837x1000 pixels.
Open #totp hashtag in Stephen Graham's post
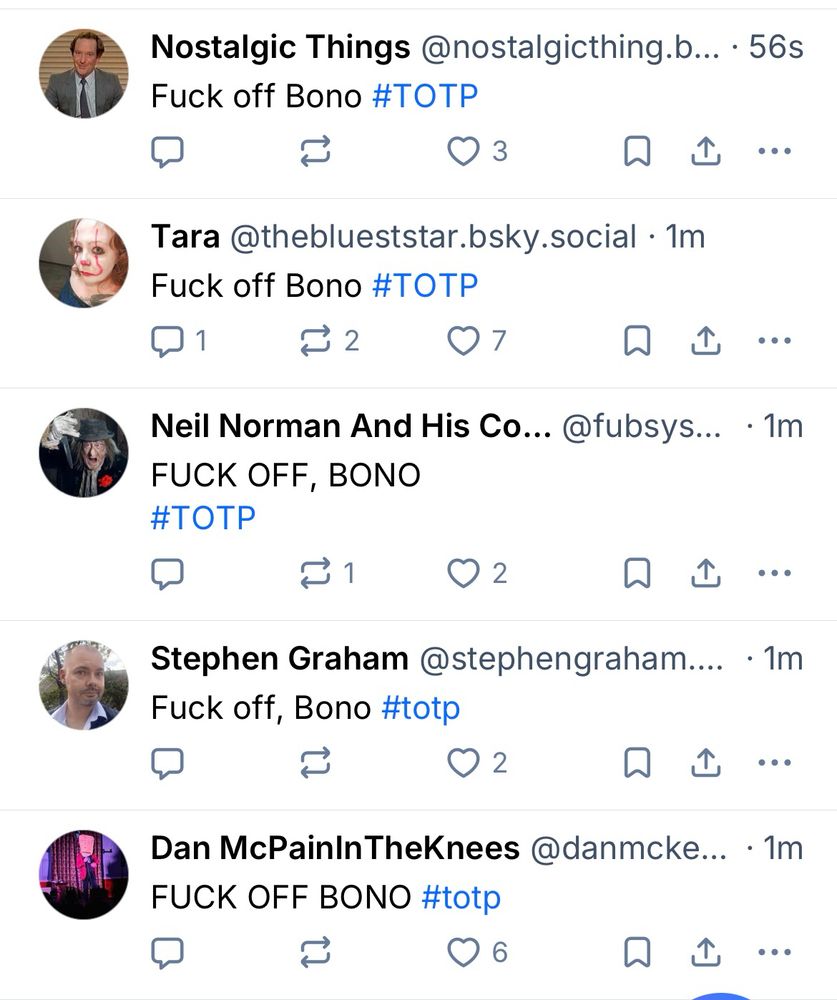(421, 708)
